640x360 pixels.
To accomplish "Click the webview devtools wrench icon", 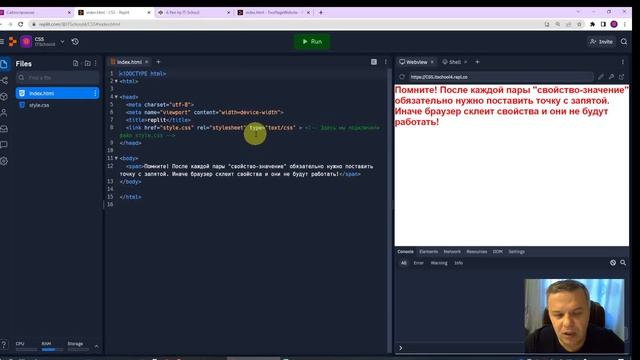I will click(611, 77).
